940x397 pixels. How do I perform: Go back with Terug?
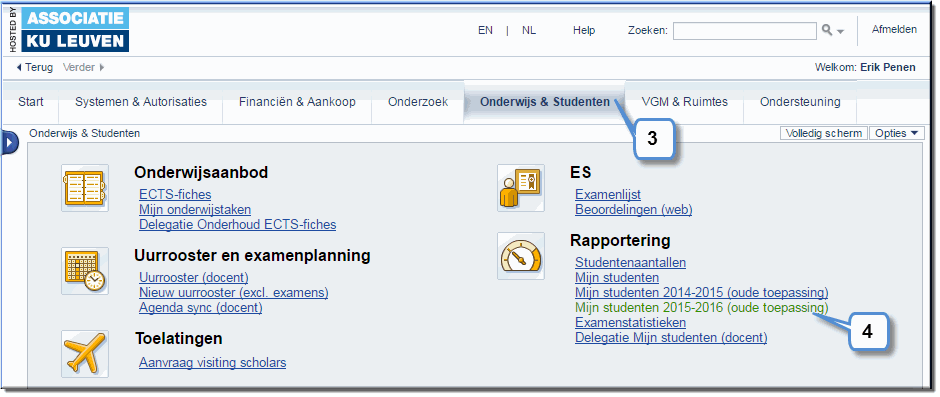coord(35,67)
